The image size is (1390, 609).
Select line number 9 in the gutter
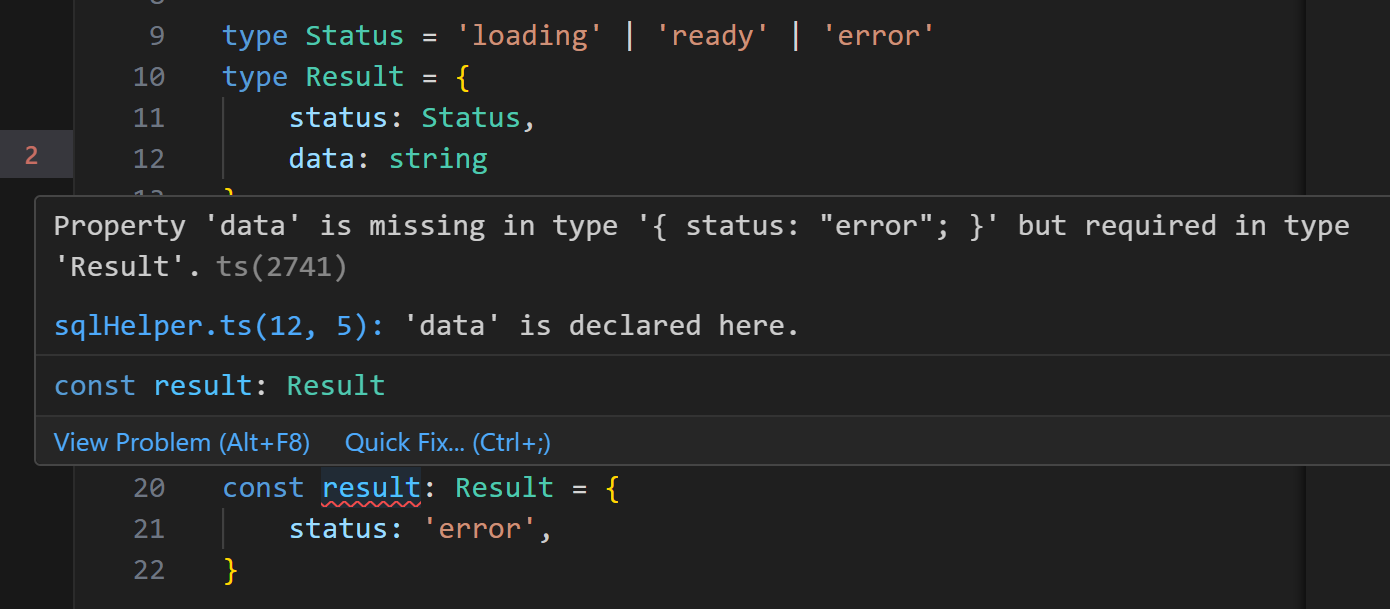(x=156, y=36)
